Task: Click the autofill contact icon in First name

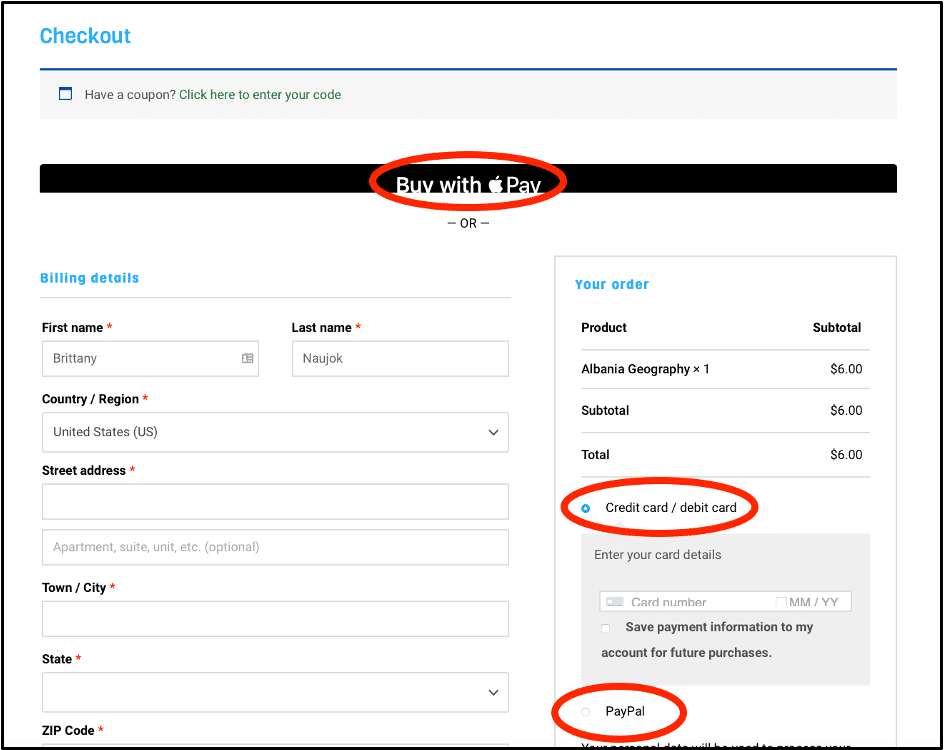Action: (x=247, y=358)
